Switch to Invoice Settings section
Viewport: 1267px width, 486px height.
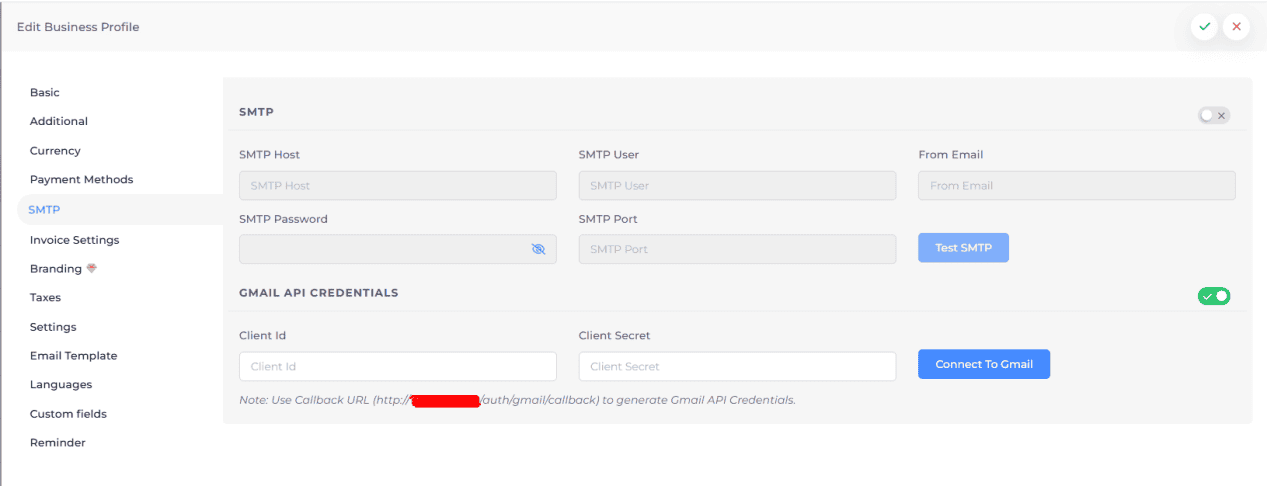[x=74, y=240]
